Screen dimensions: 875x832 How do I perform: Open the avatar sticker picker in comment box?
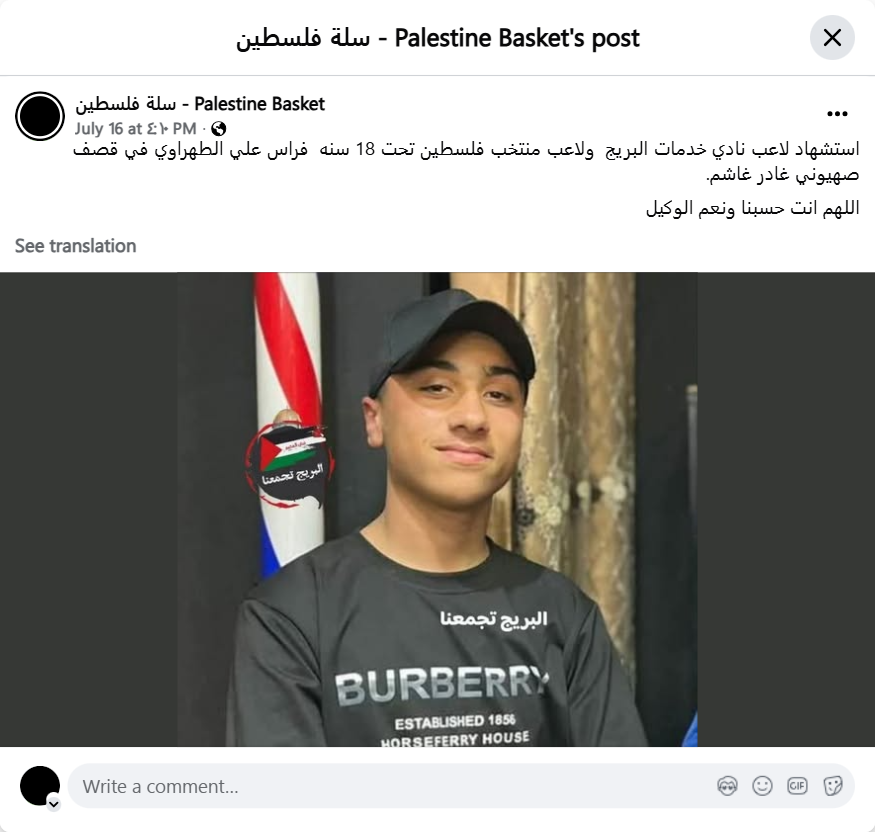(727, 786)
